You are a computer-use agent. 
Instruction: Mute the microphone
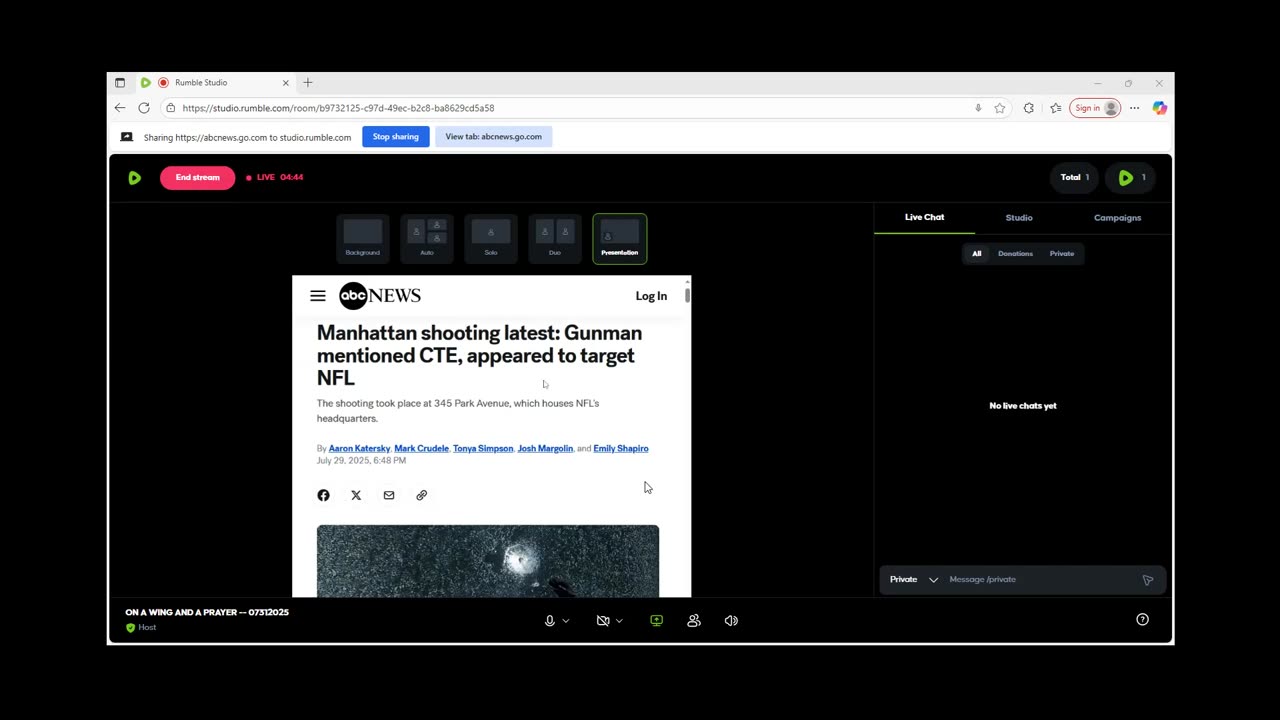pos(549,621)
